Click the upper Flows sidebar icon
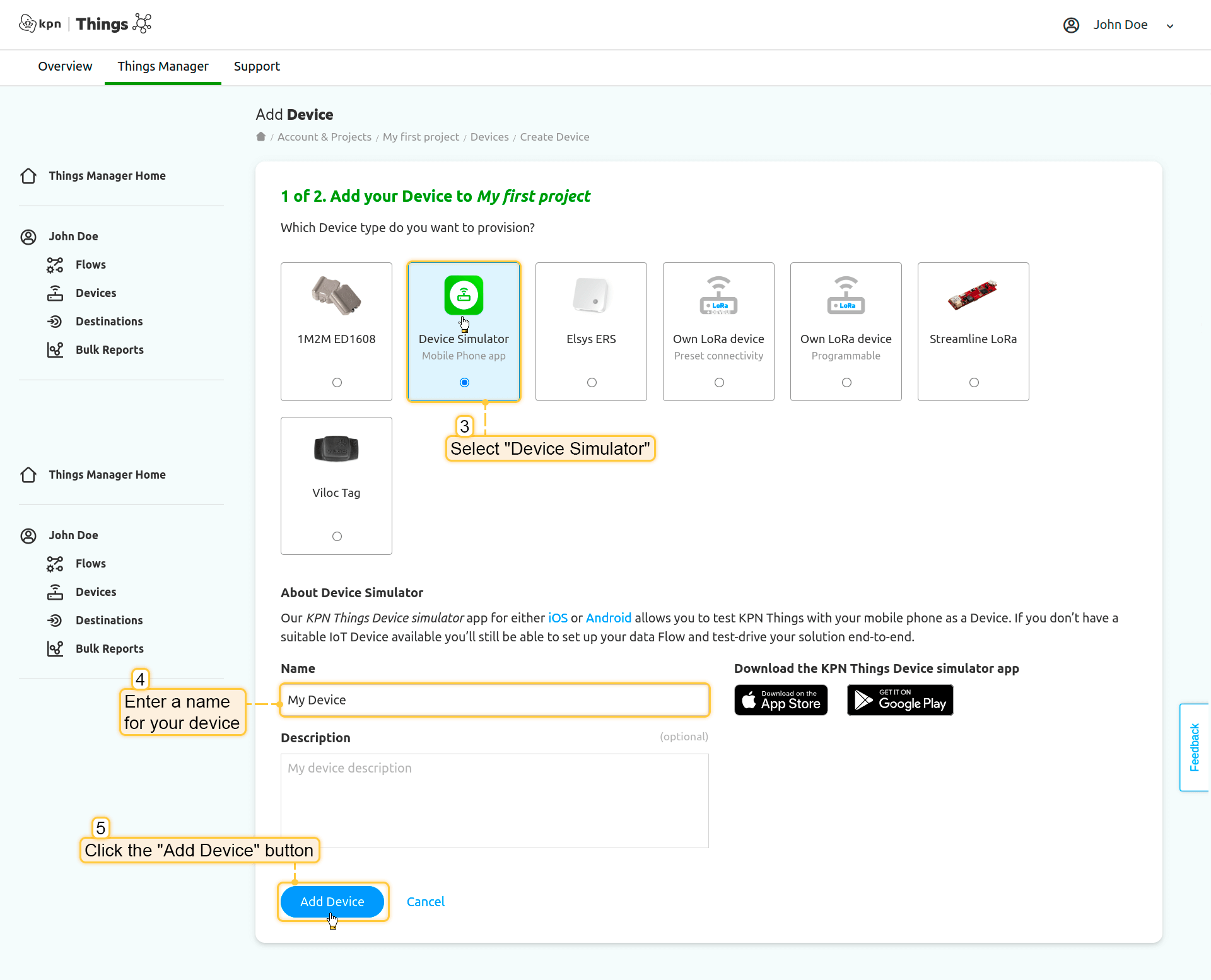The height and width of the screenshot is (980, 1211). 55,265
